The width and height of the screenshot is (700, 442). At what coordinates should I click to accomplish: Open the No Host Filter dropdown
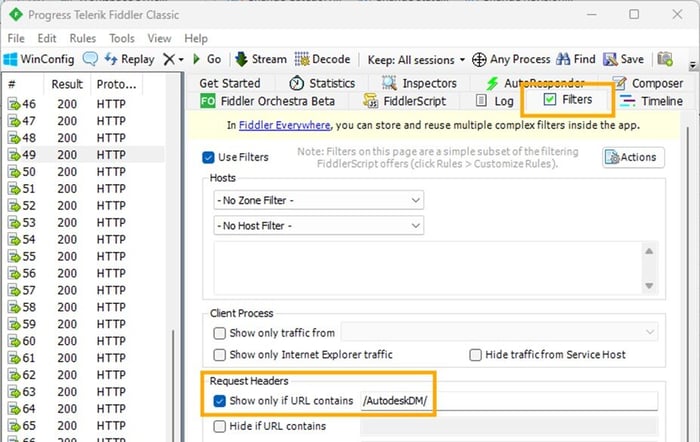[319, 226]
